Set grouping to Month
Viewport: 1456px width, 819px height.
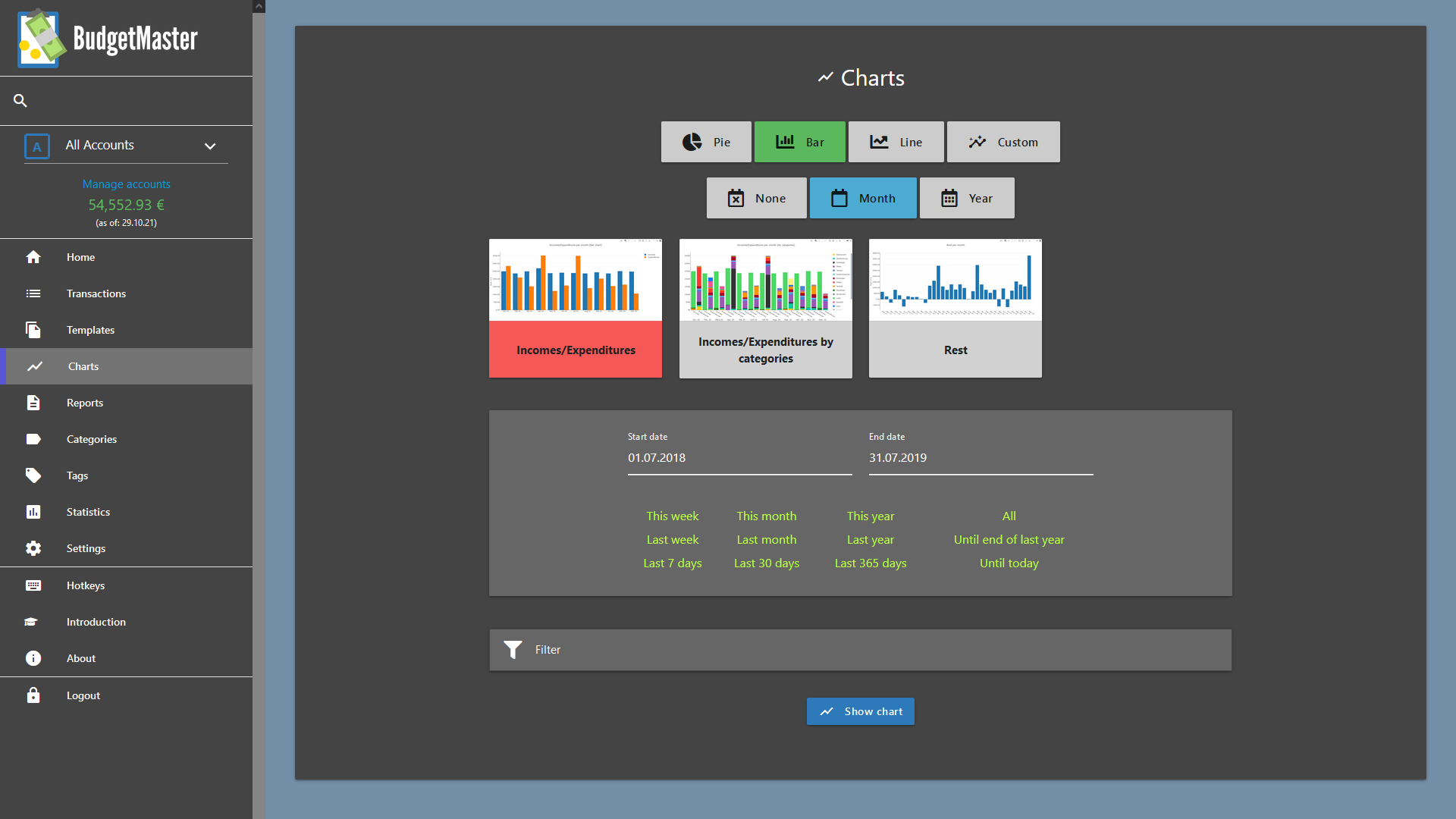coord(863,198)
